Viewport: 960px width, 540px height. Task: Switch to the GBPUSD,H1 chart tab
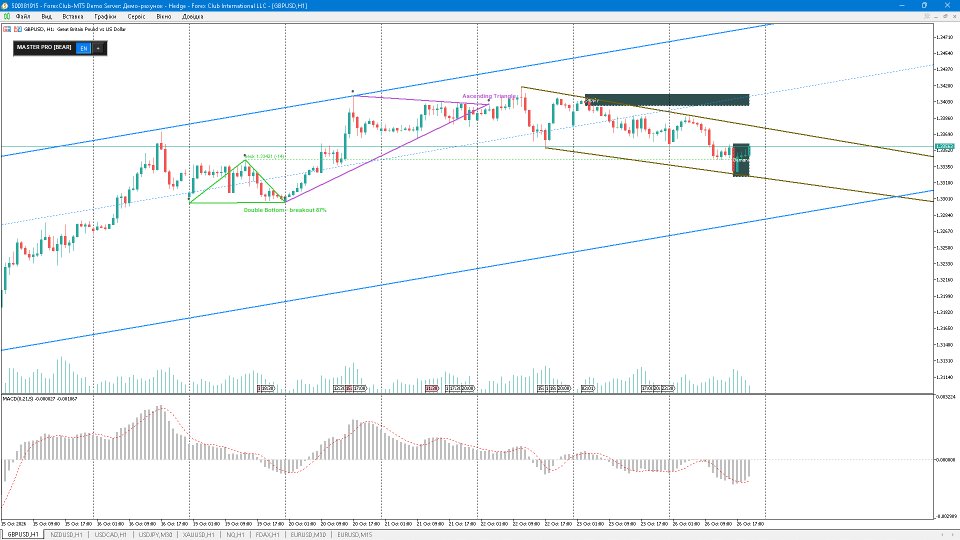click(x=23, y=534)
